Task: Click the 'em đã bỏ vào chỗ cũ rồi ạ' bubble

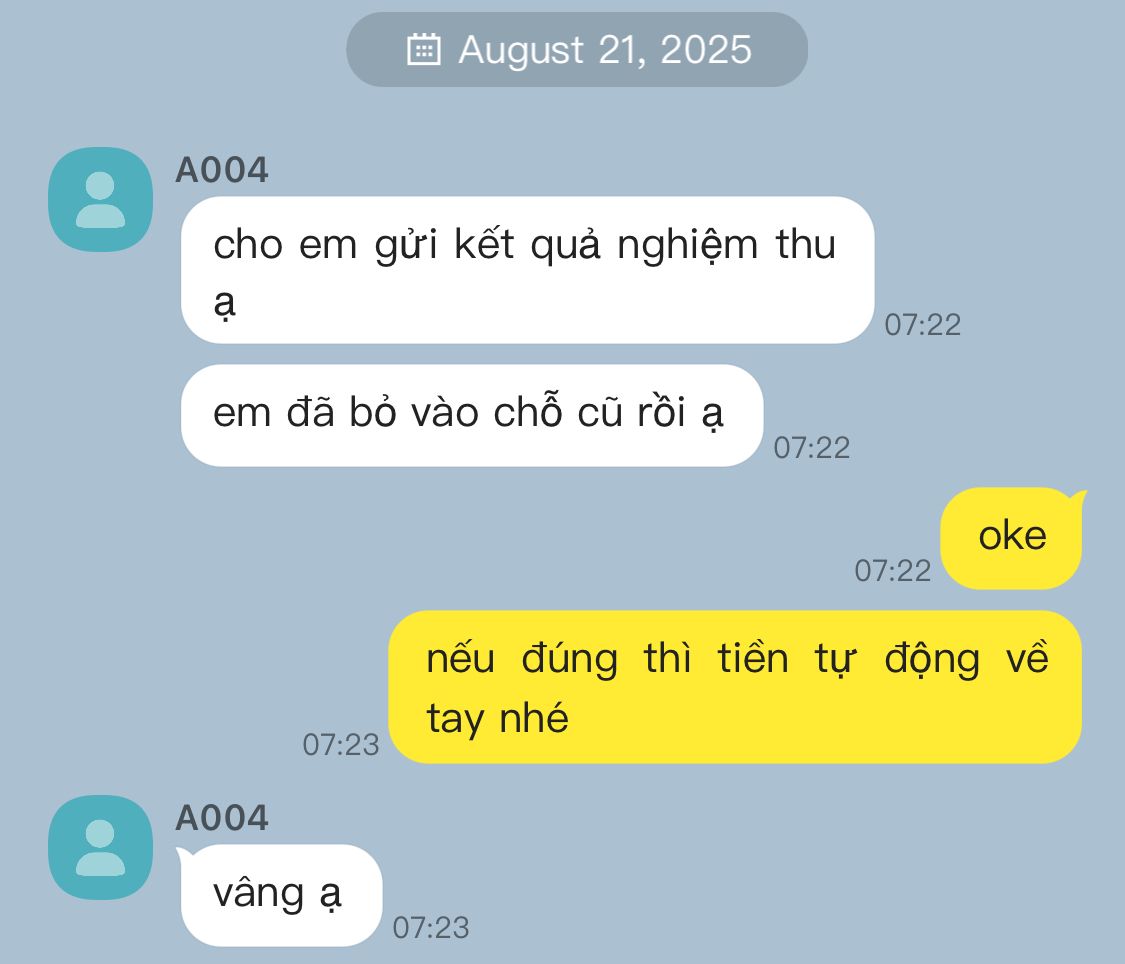Action: [472, 415]
